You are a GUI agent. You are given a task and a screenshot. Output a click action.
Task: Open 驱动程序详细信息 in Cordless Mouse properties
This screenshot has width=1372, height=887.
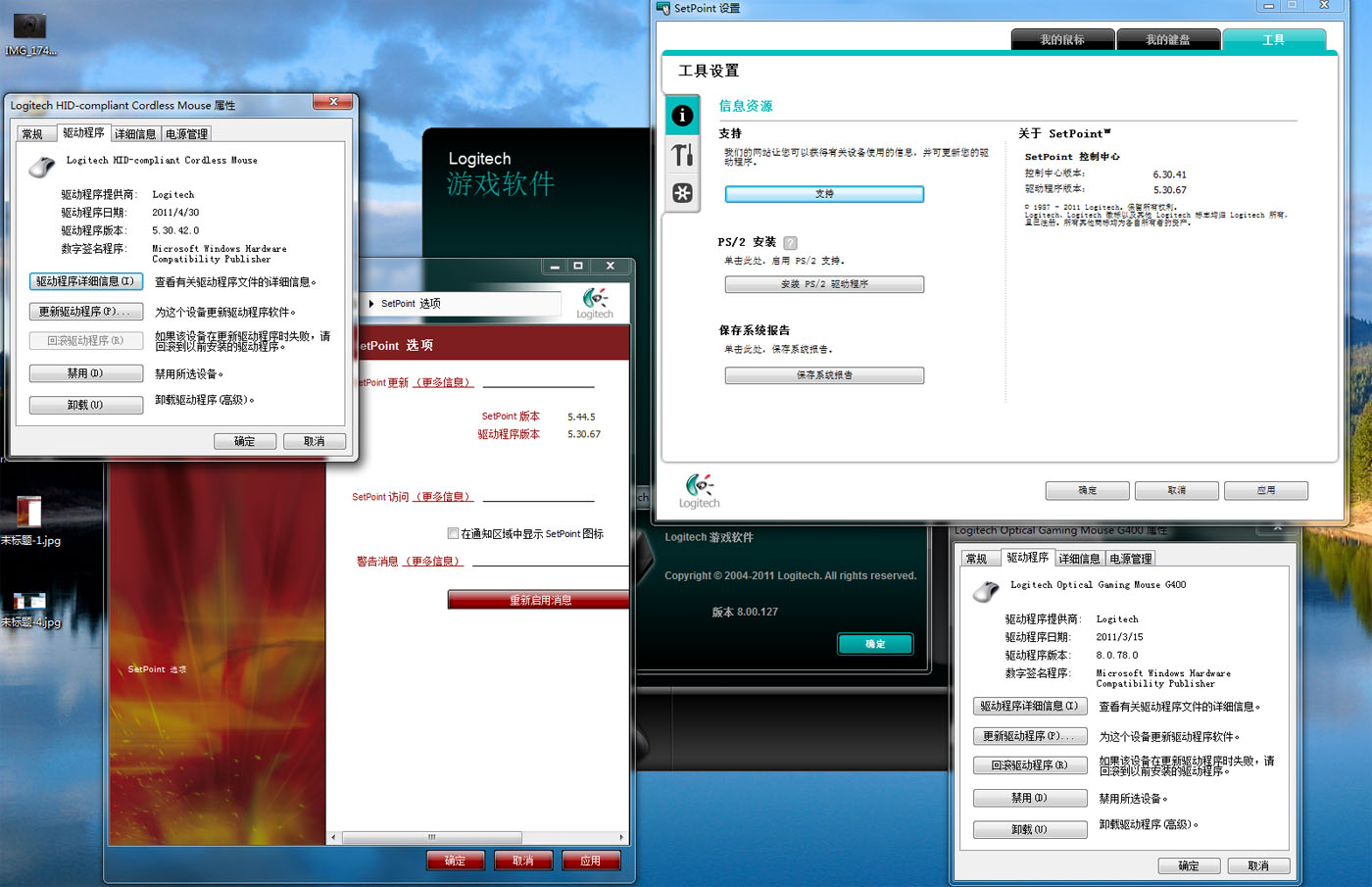86,281
